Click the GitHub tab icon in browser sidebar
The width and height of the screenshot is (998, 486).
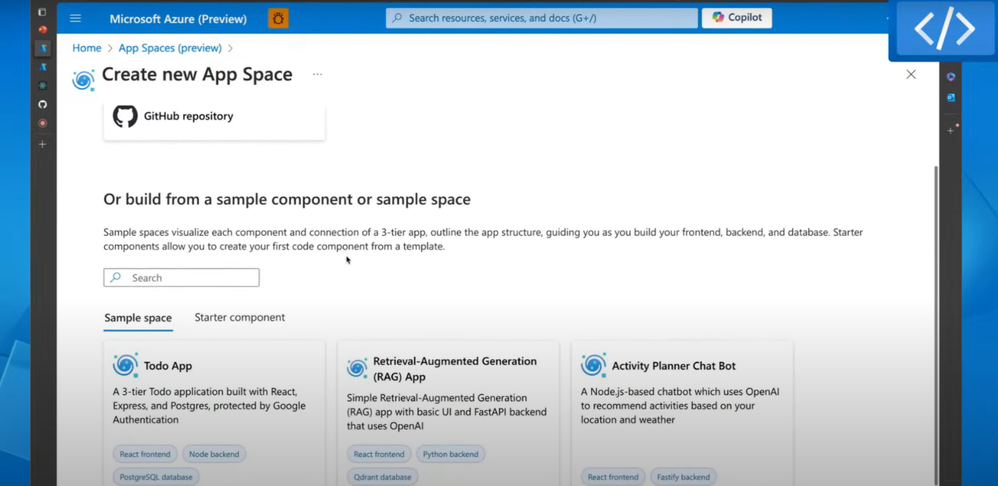[x=42, y=104]
